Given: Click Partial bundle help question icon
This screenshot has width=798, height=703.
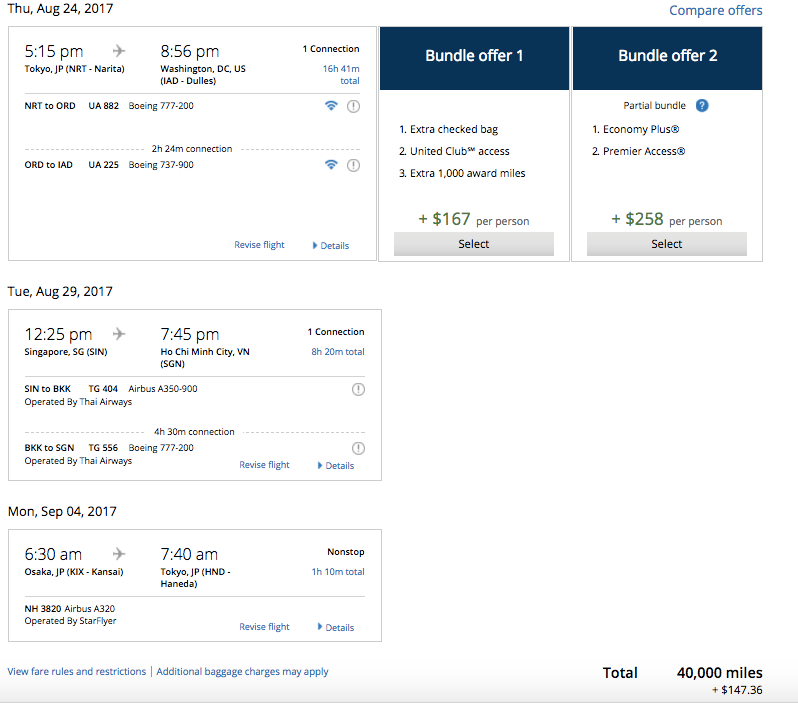Looking at the screenshot, I should [702, 105].
